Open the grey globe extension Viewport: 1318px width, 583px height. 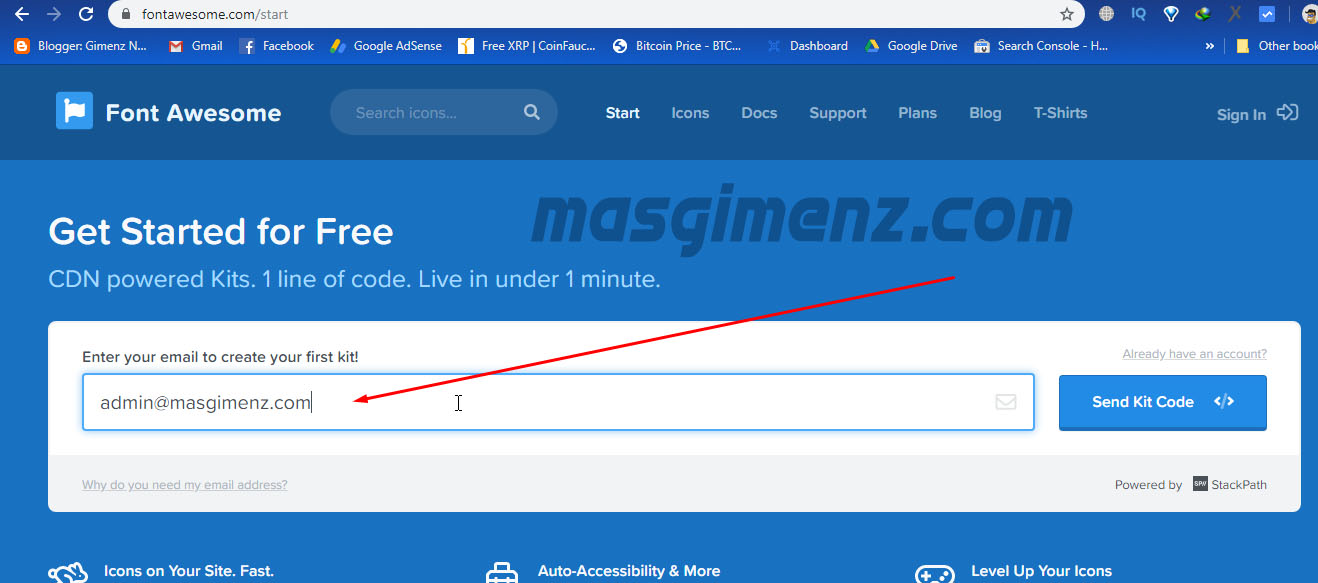click(x=1106, y=14)
